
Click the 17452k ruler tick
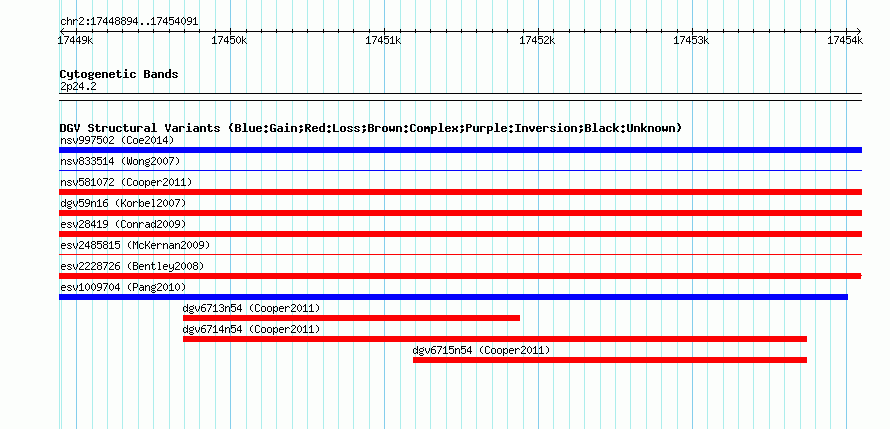coord(538,40)
